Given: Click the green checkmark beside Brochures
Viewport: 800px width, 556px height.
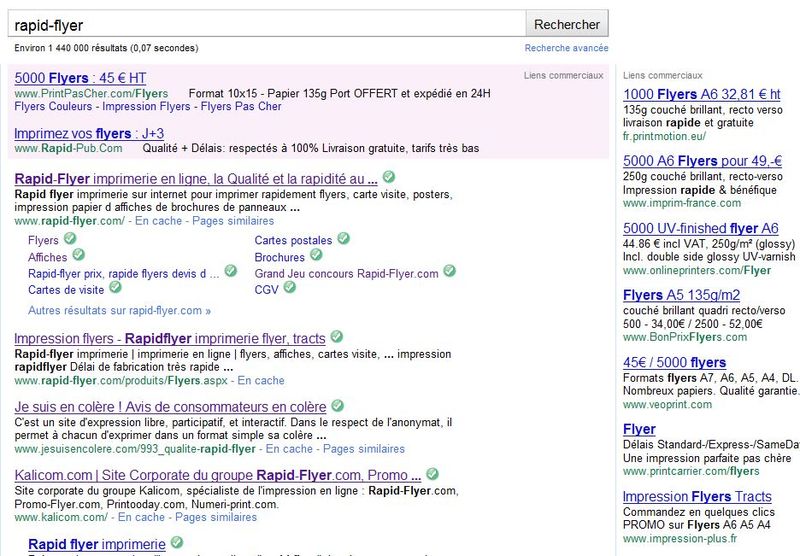Looking at the screenshot, I should click(x=316, y=254).
